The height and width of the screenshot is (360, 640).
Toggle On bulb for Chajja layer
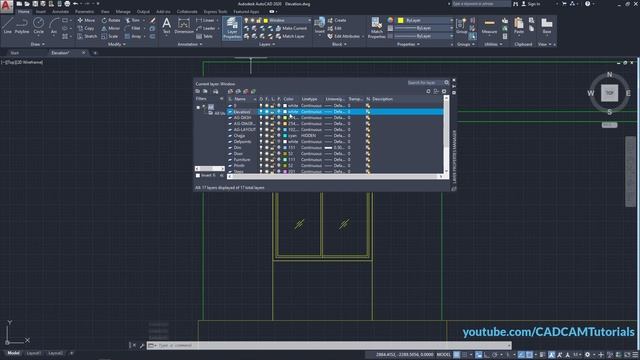[x=261, y=136]
